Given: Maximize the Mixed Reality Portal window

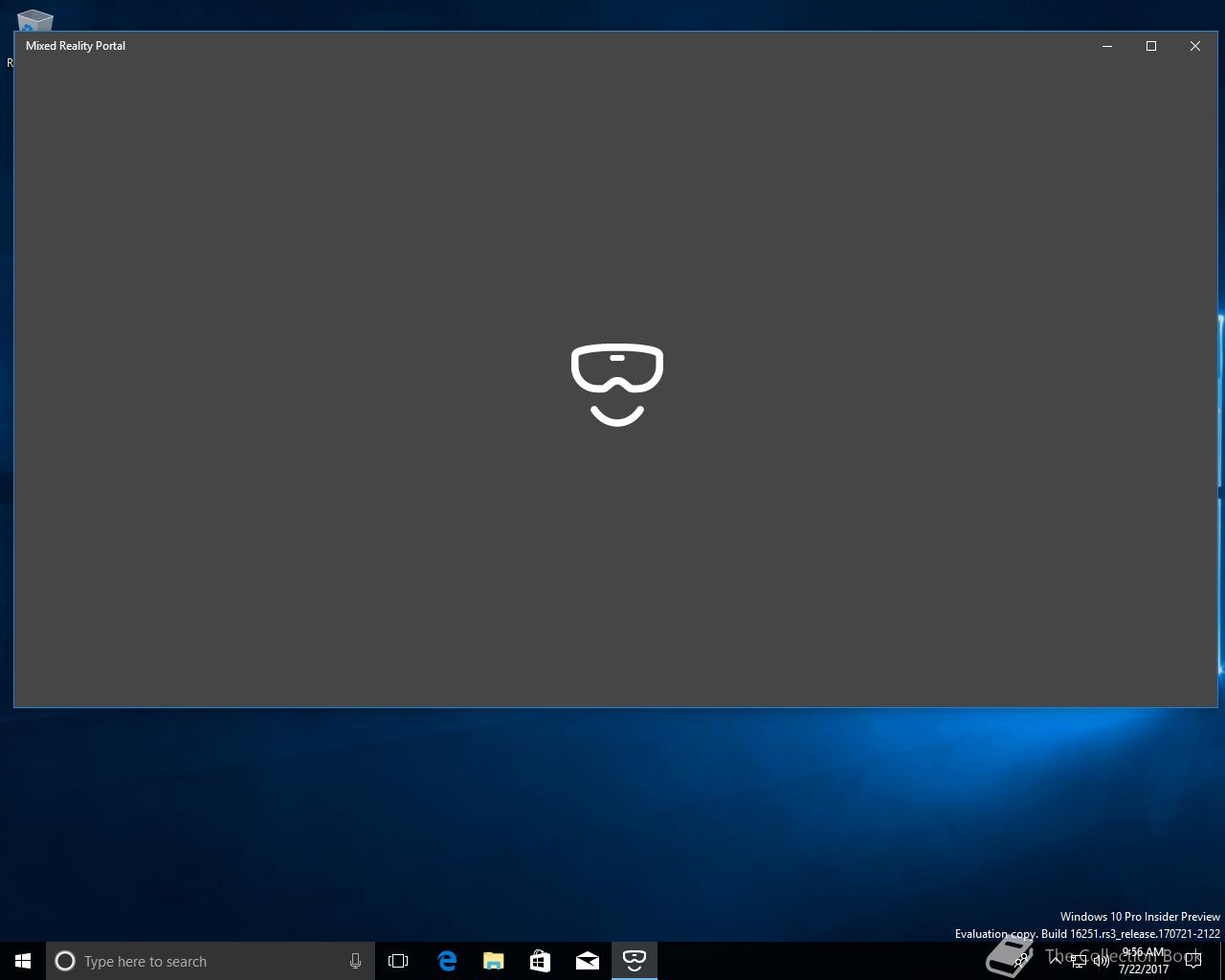Looking at the screenshot, I should 1151,46.
